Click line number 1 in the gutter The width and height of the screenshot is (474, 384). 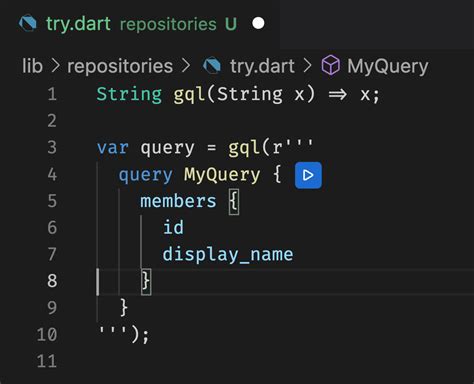(52, 94)
